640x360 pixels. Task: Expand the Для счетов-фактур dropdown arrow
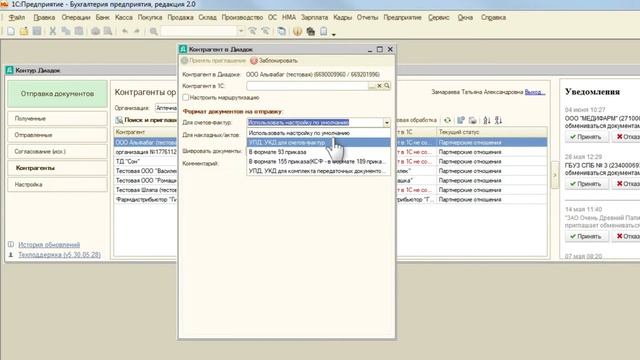pos(386,122)
